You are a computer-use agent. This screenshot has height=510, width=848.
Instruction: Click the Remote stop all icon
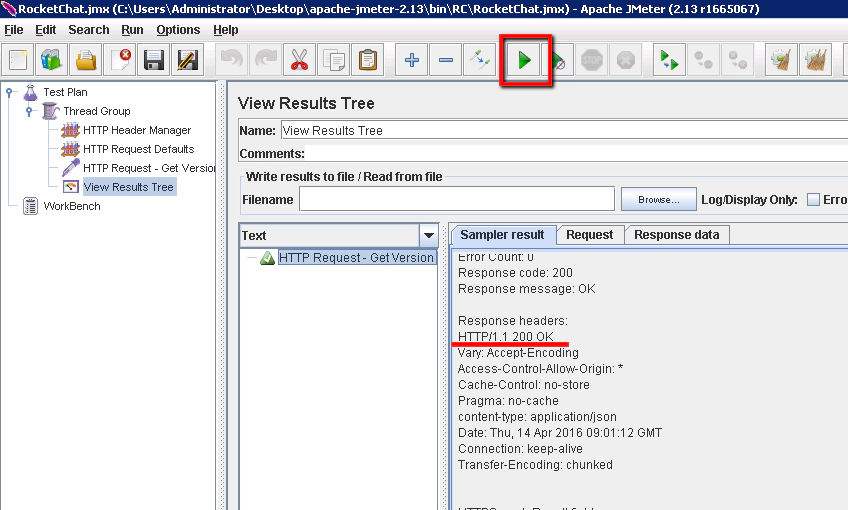click(704, 59)
